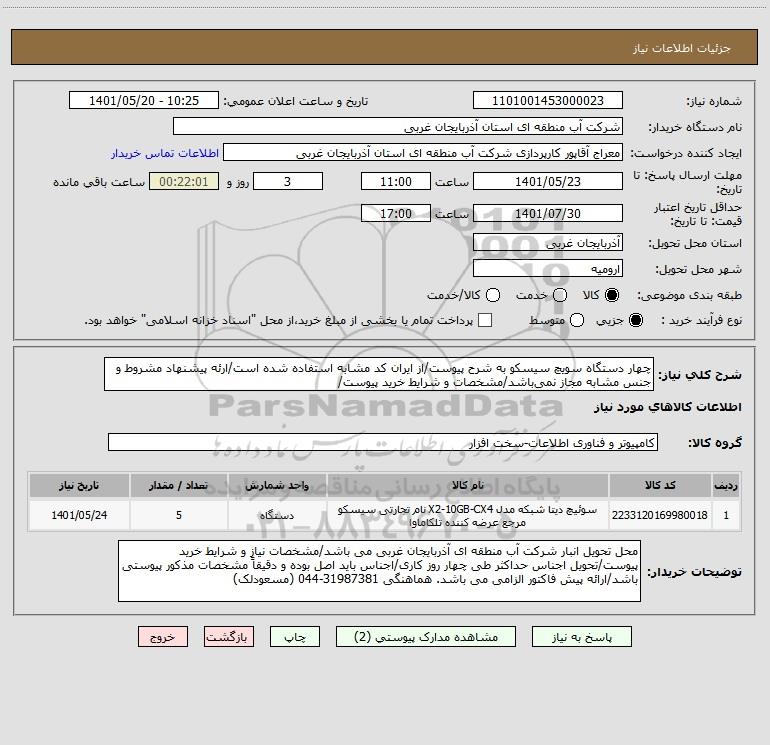Screen dimensions: 770x745
Task: Click the unit cell دستگاه
Action: [277, 515]
